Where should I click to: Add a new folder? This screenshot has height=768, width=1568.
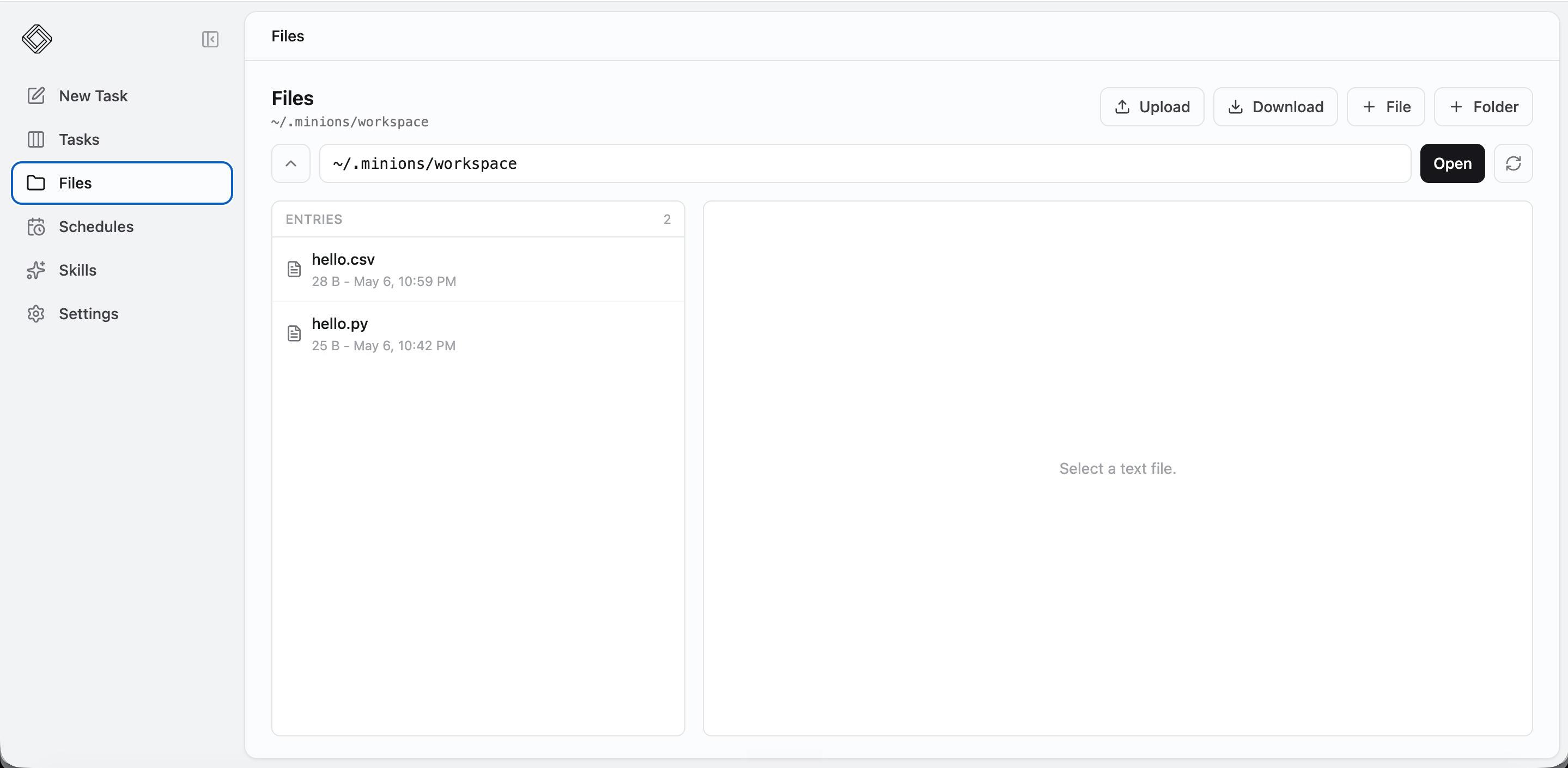pyautogui.click(x=1483, y=107)
